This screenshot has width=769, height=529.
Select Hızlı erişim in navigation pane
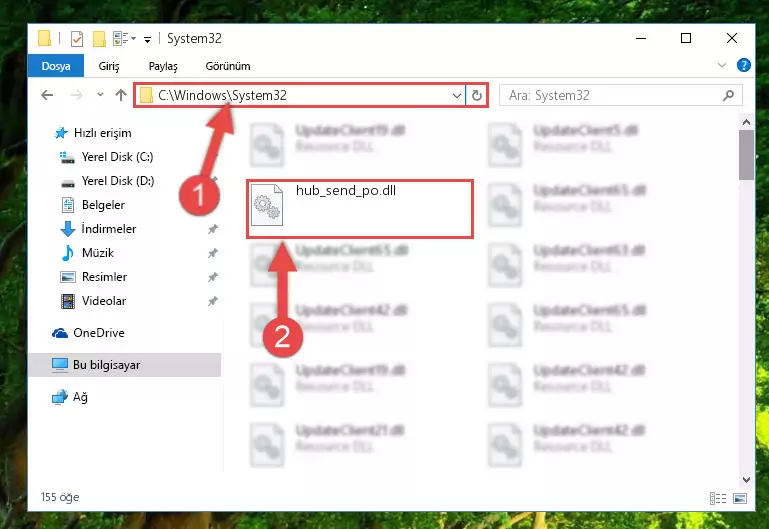point(103,133)
